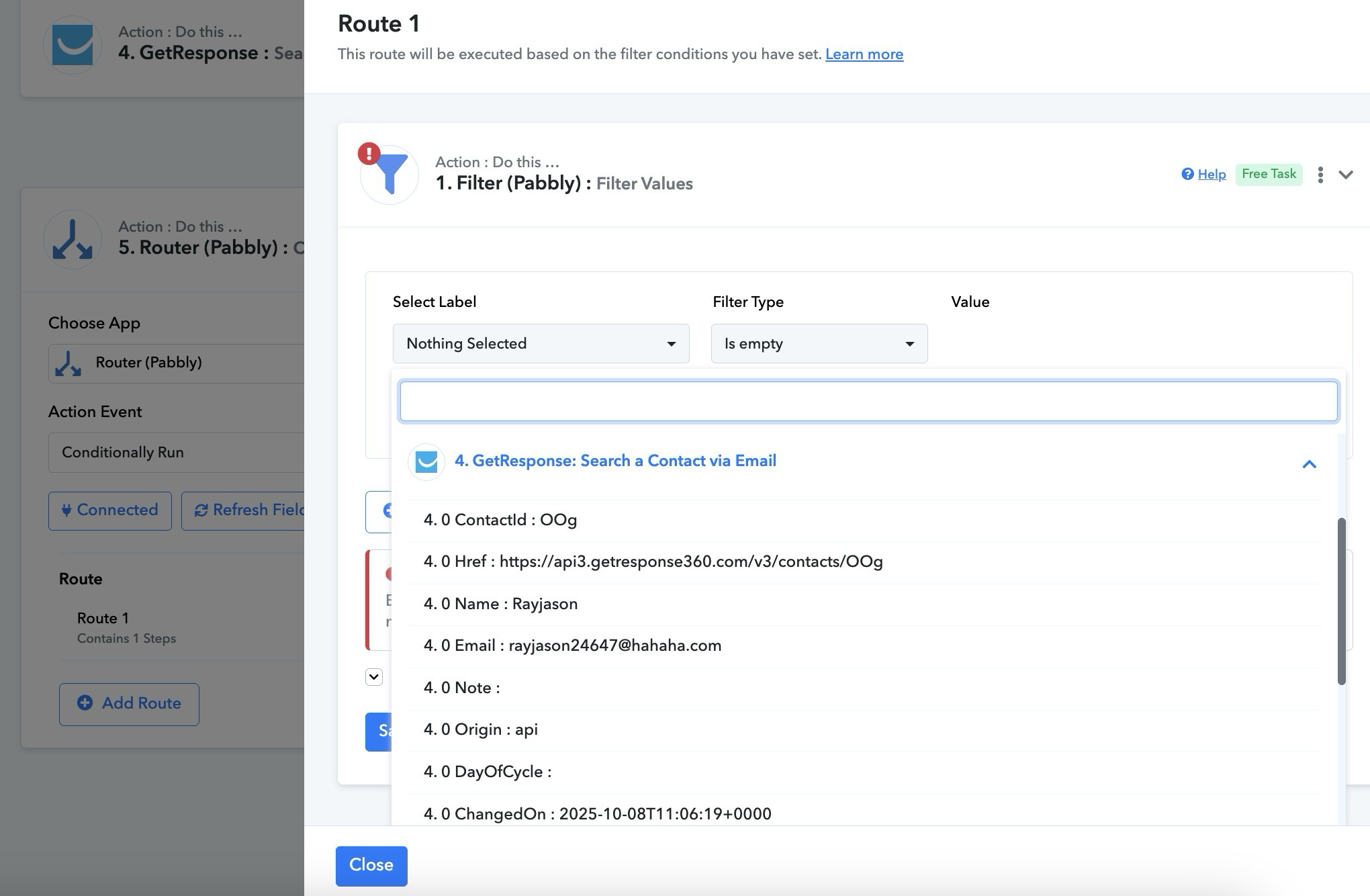Click the Router app icon in sidebar

[x=73, y=240]
